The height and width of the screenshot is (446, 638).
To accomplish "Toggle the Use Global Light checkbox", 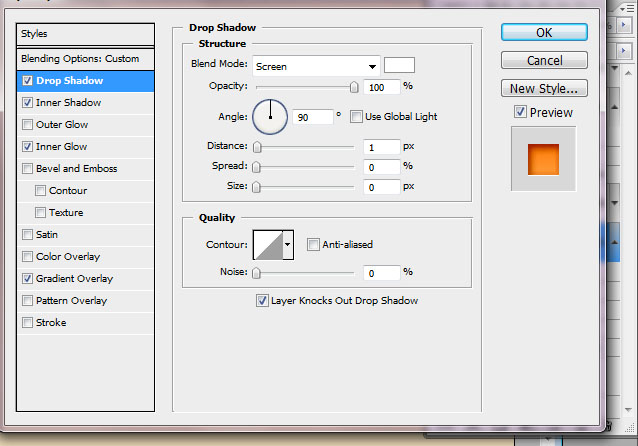I will pyautogui.click(x=356, y=117).
